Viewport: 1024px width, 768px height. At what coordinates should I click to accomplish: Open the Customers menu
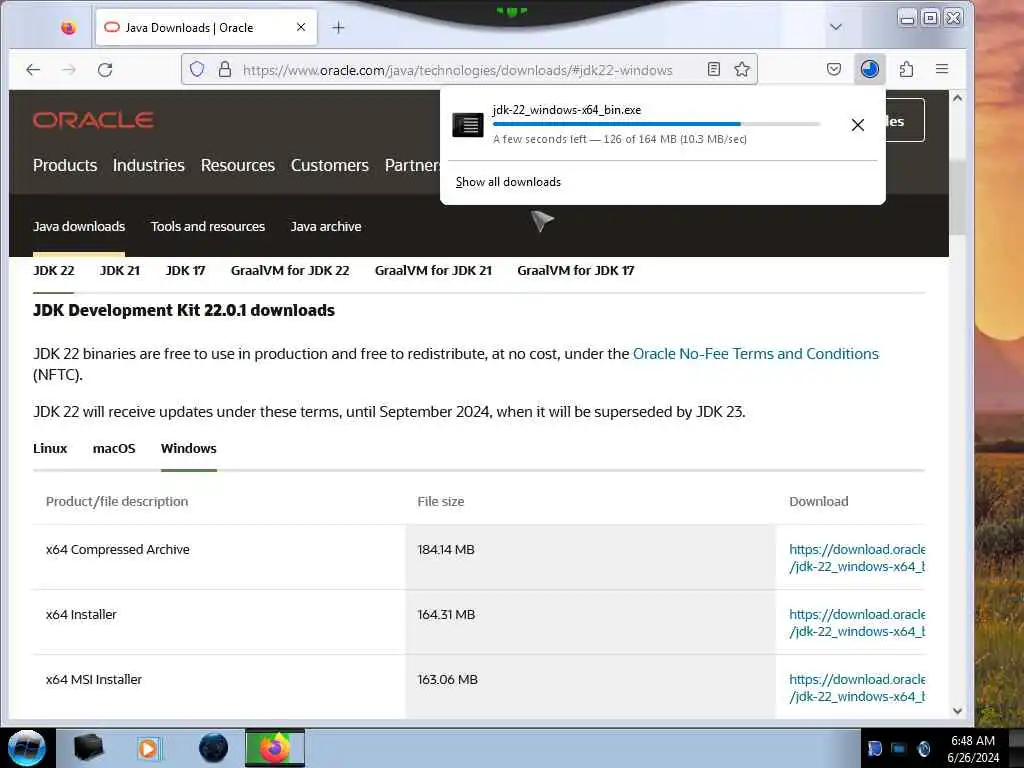pos(330,165)
